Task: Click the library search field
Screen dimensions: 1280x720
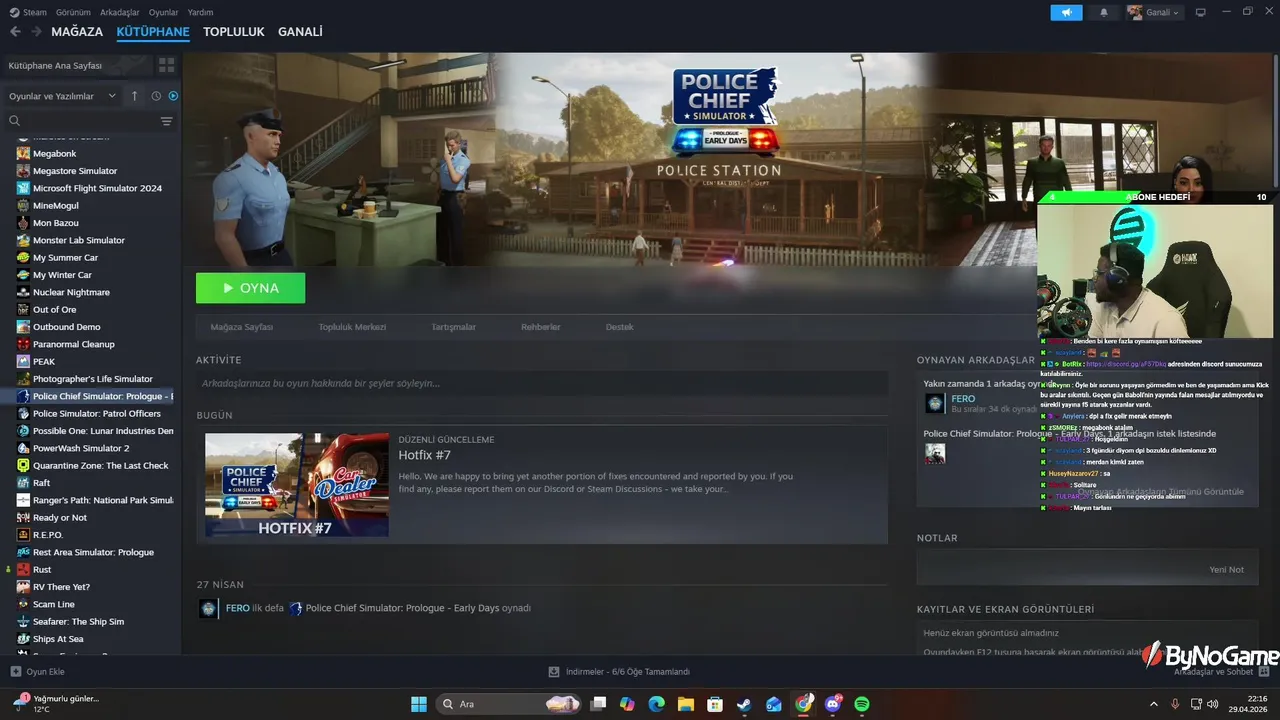Action: [88, 121]
